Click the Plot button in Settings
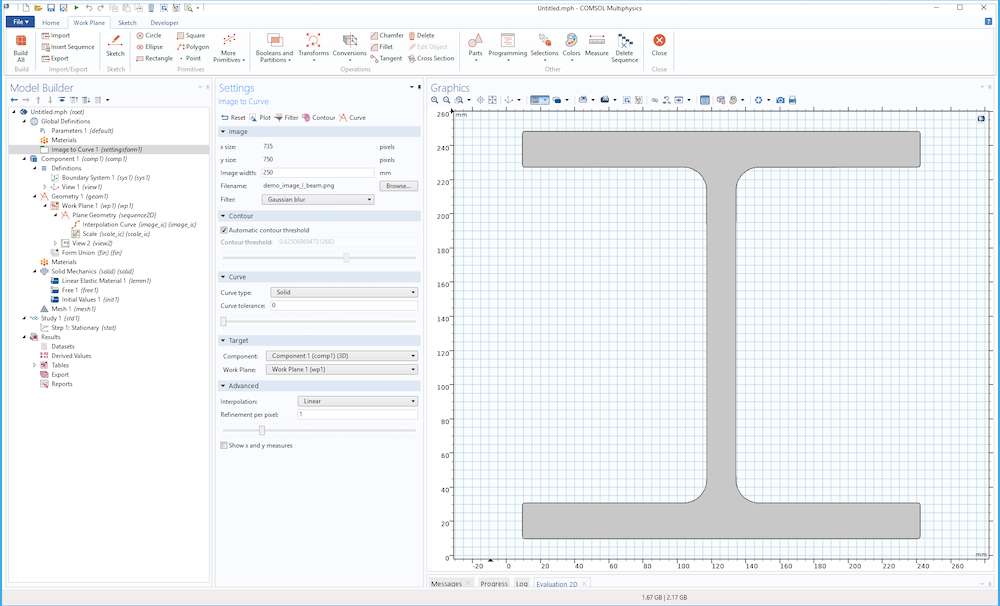Image resolution: width=1000 pixels, height=606 pixels. click(260, 117)
